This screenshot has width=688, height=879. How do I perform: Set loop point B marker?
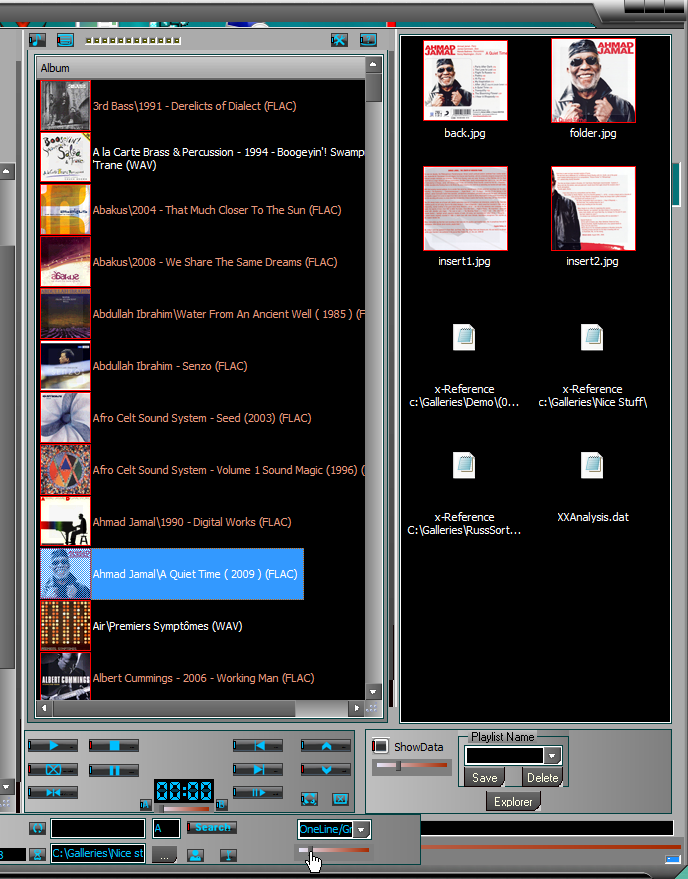coord(221,805)
